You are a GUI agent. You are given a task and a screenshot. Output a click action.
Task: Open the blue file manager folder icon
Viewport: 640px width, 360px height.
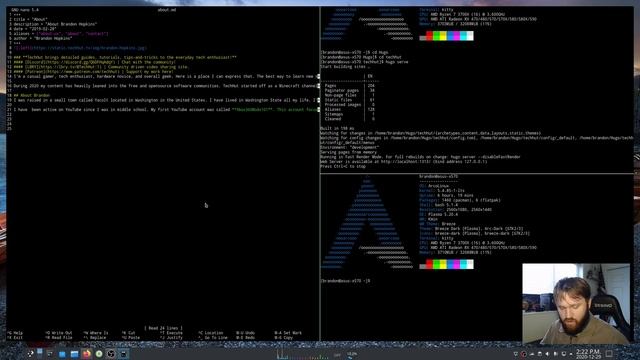74,354
